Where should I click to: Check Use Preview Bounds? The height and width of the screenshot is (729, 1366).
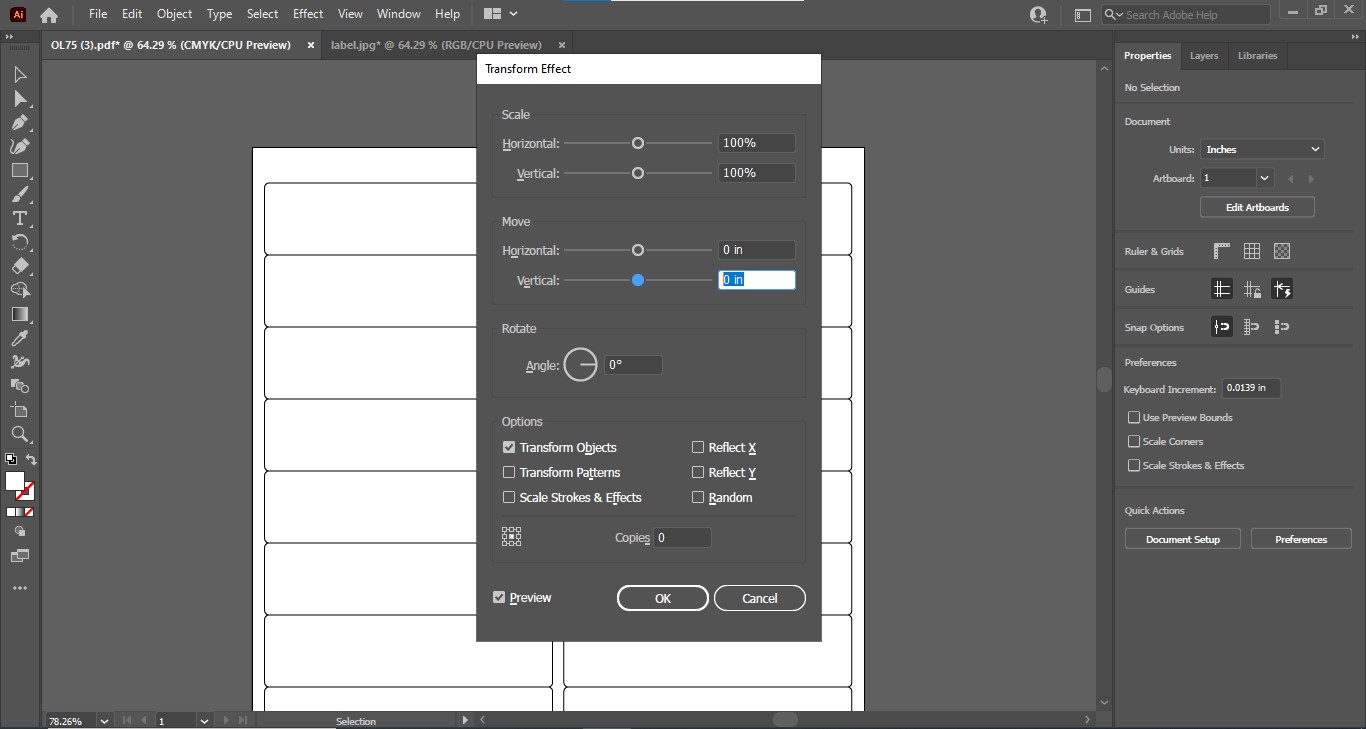tap(1134, 417)
